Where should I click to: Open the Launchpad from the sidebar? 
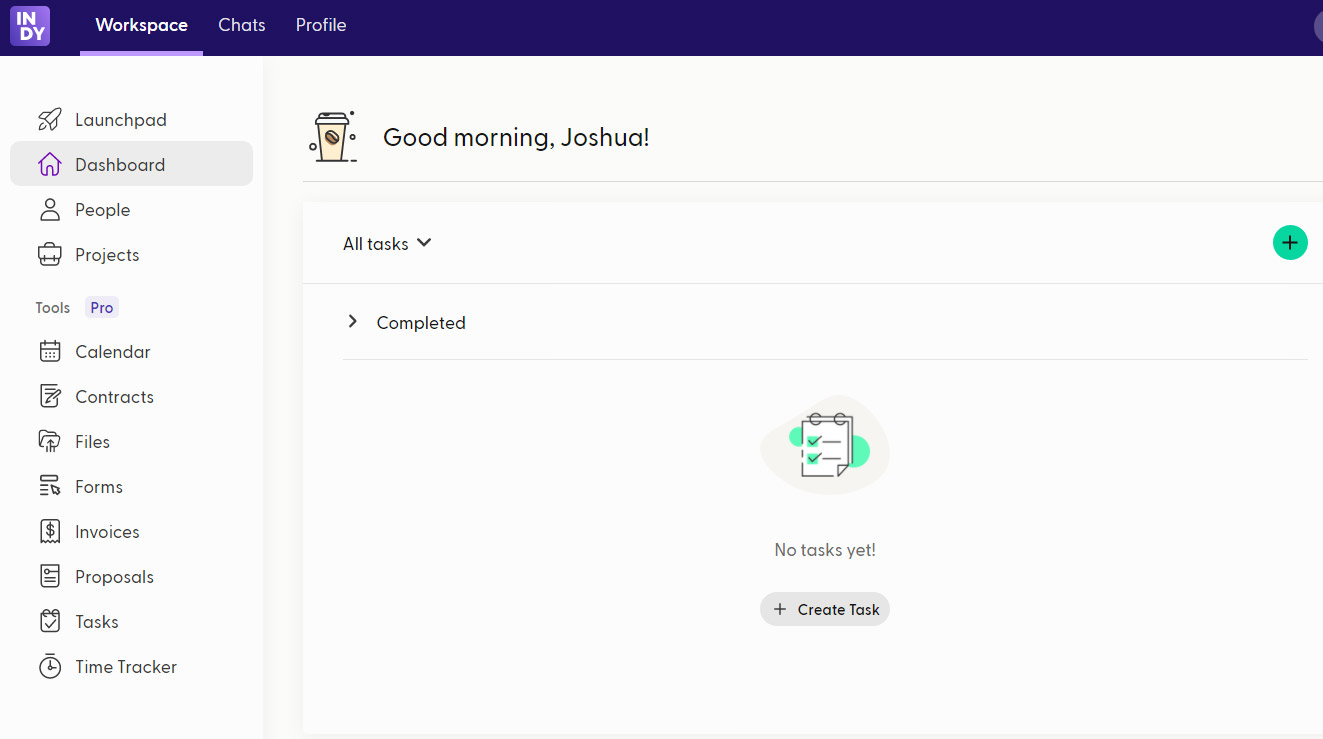click(x=120, y=119)
